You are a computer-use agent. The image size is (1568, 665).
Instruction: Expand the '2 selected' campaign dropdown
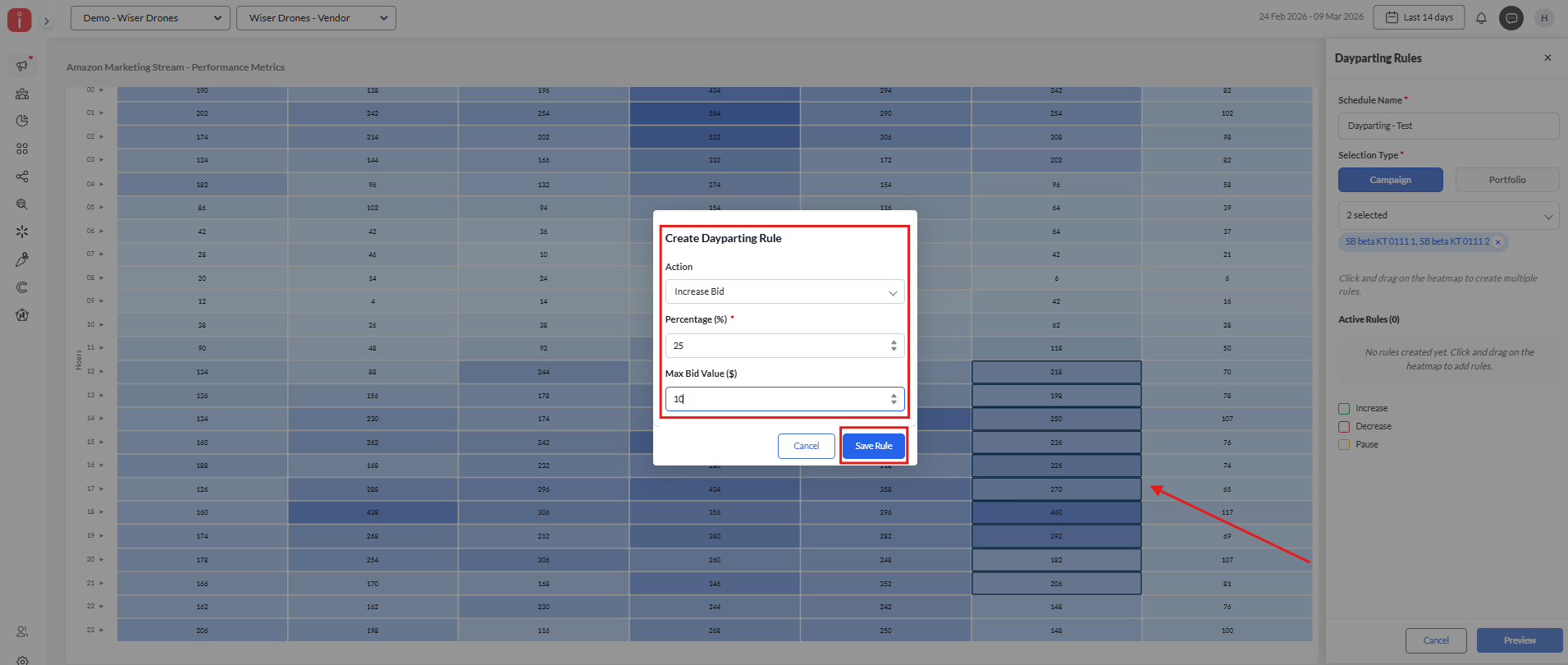tap(1448, 215)
